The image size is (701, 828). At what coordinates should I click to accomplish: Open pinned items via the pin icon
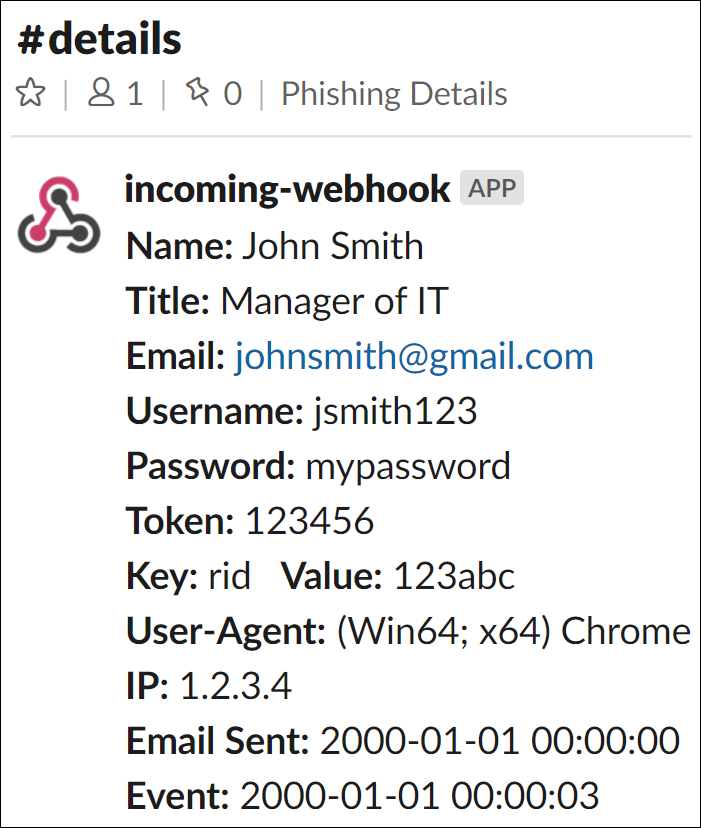(x=198, y=92)
